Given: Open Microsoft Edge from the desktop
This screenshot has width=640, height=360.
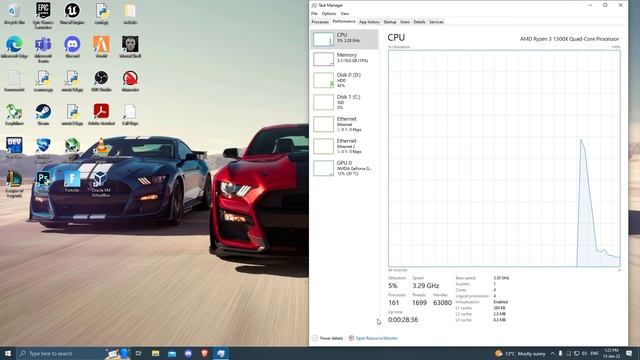Looking at the screenshot, I should [x=14, y=47].
